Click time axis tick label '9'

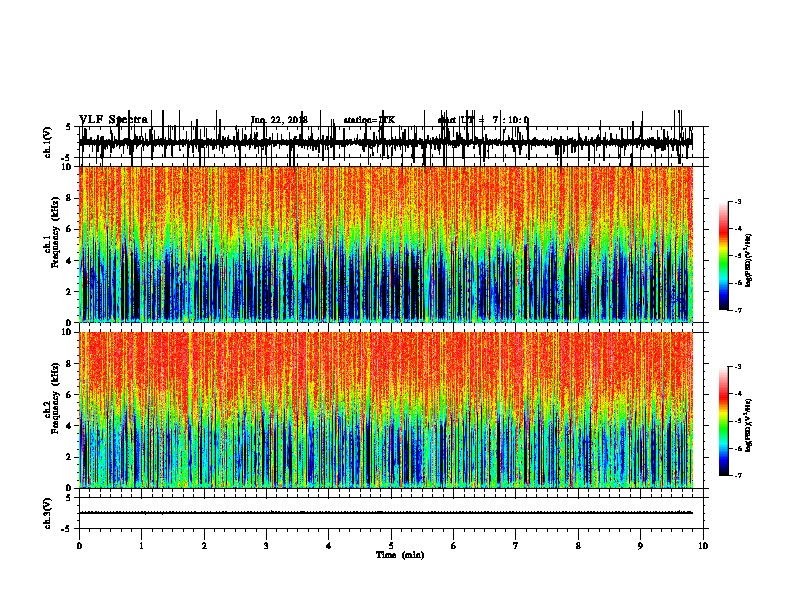(x=640, y=546)
